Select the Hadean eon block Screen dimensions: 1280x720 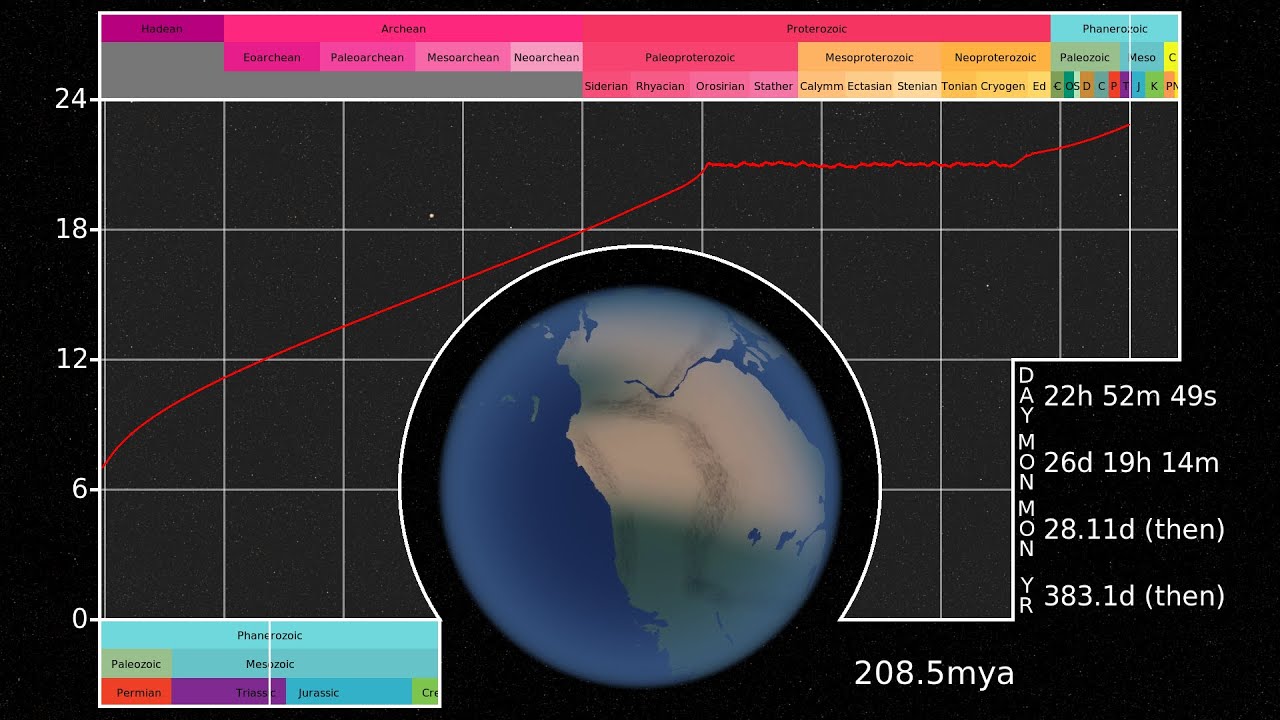pos(162,29)
